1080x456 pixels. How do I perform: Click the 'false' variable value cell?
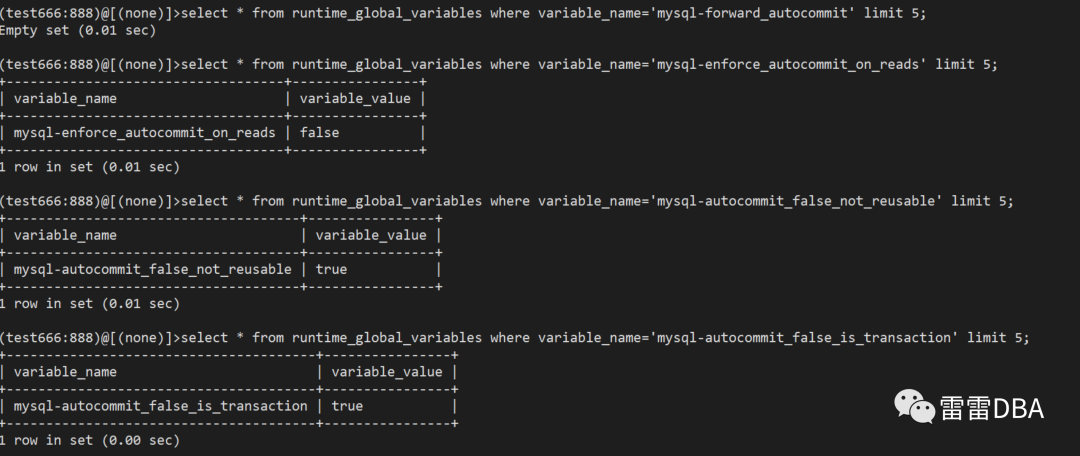tap(320, 132)
